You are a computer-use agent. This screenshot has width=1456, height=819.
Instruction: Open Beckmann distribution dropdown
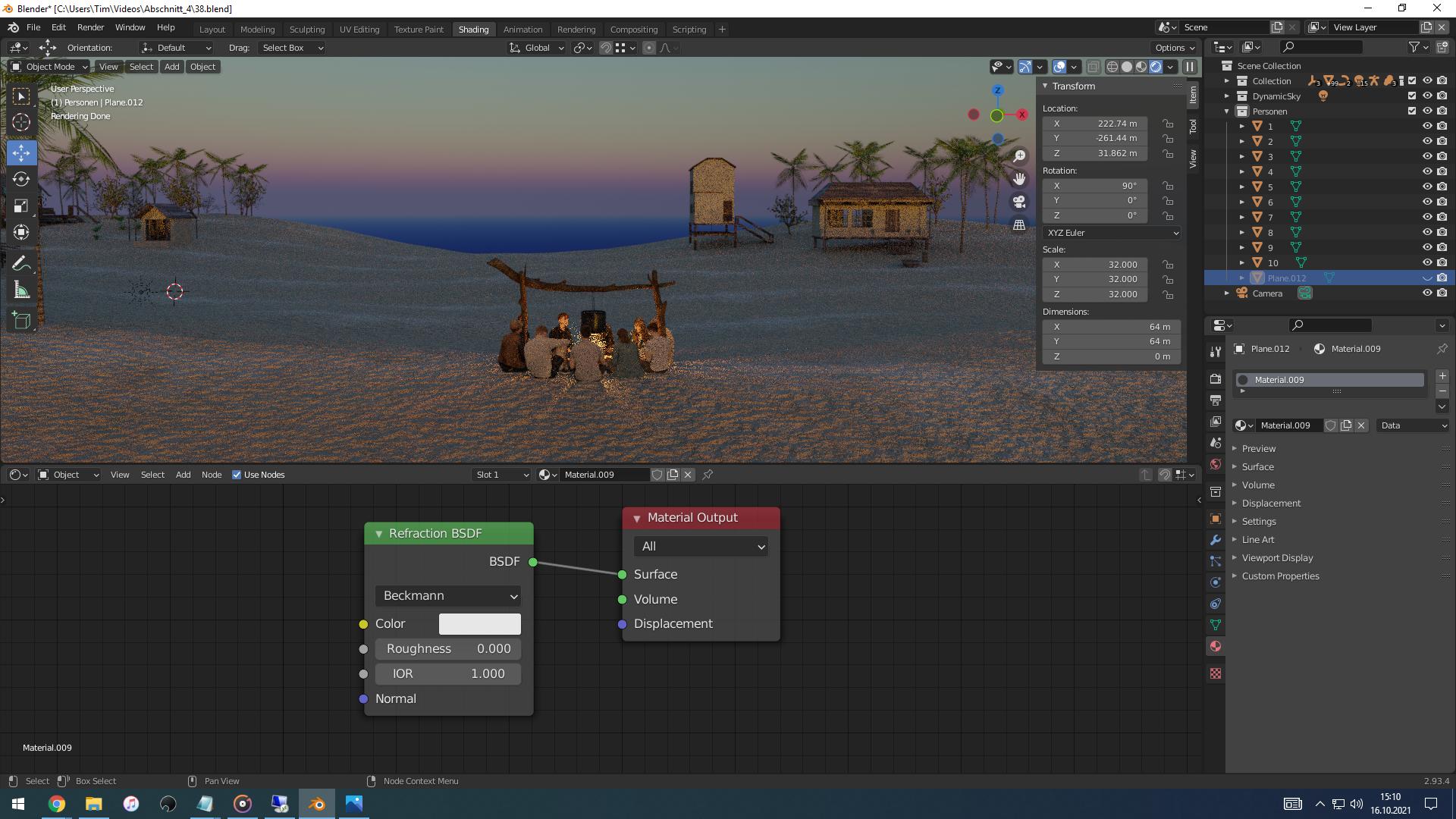[448, 596]
